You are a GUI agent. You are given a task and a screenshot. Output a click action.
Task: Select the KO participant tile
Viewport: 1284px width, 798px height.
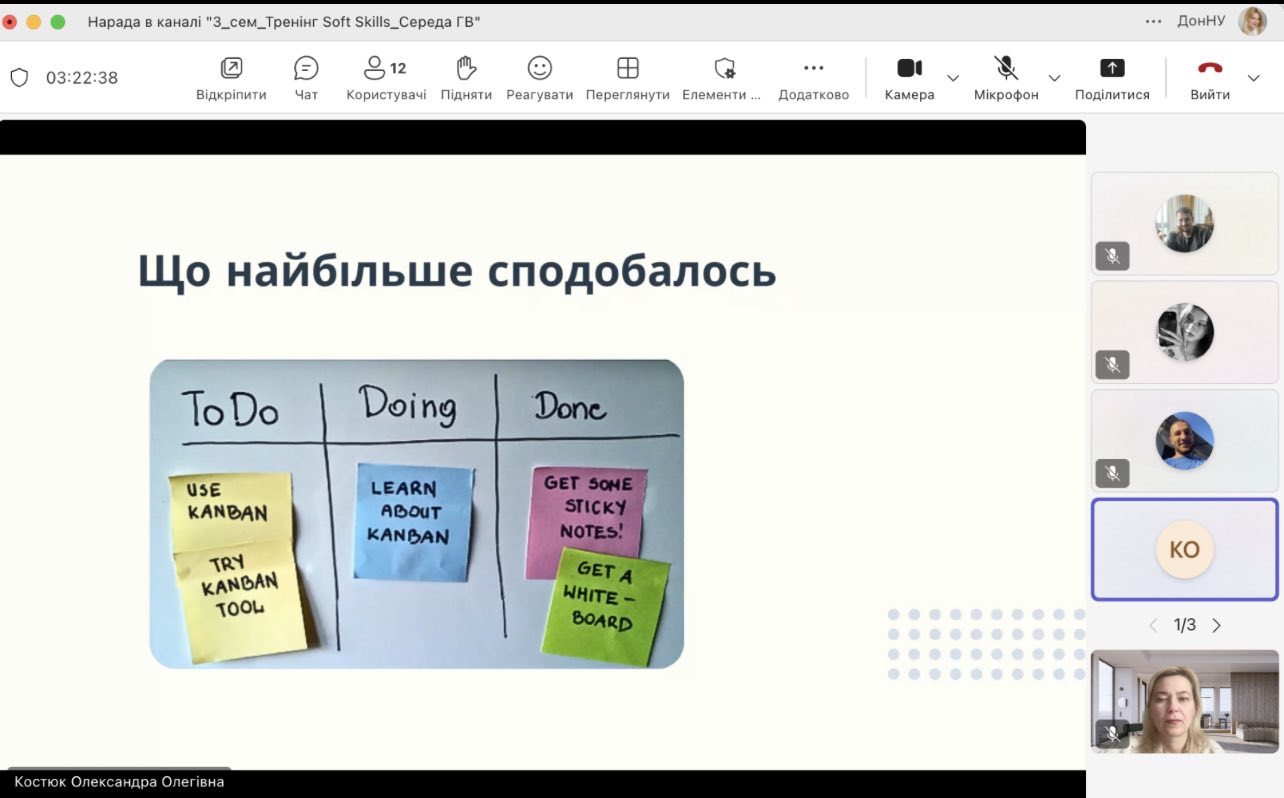coord(1184,550)
